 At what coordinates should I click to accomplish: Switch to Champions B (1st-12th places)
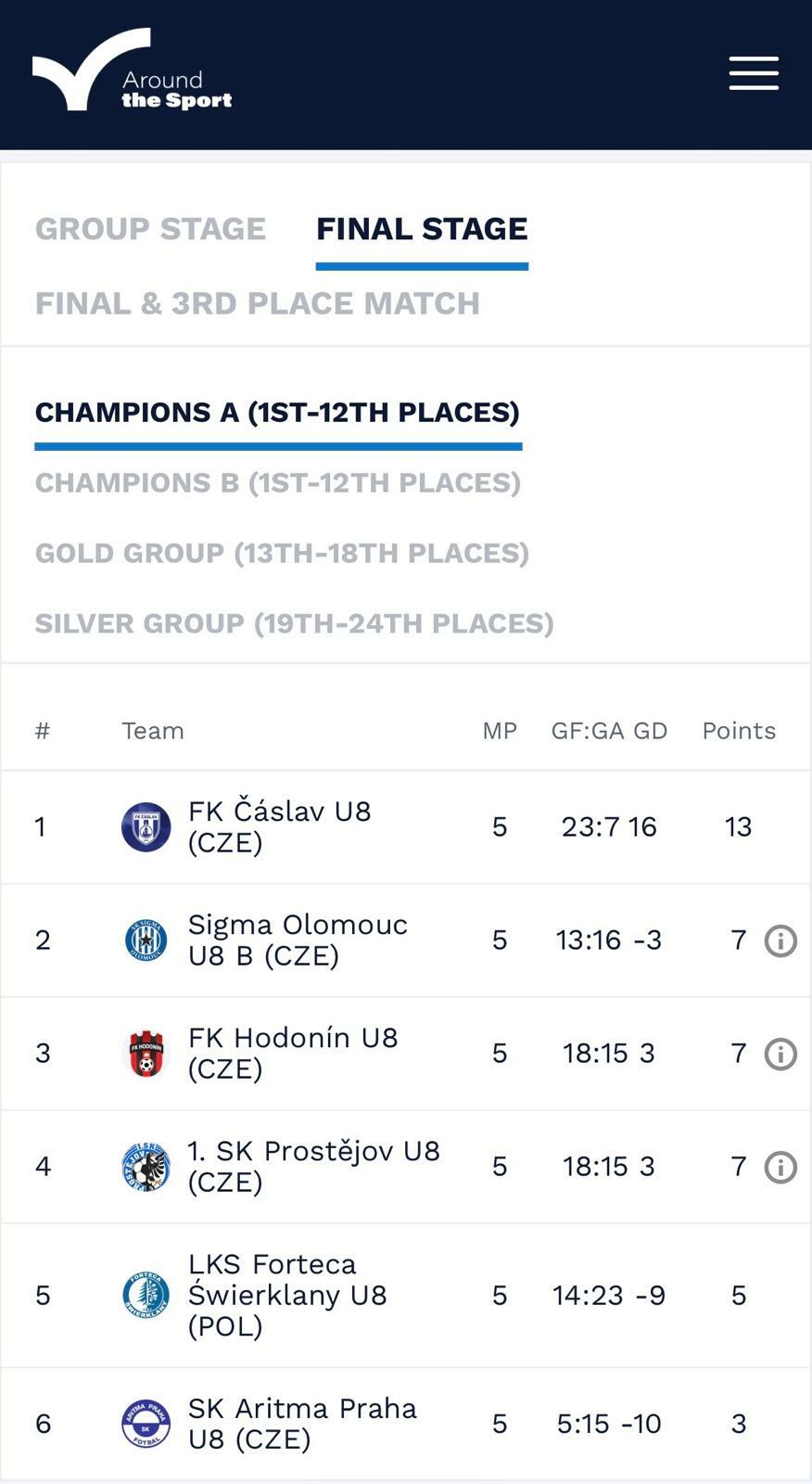pyautogui.click(x=277, y=483)
